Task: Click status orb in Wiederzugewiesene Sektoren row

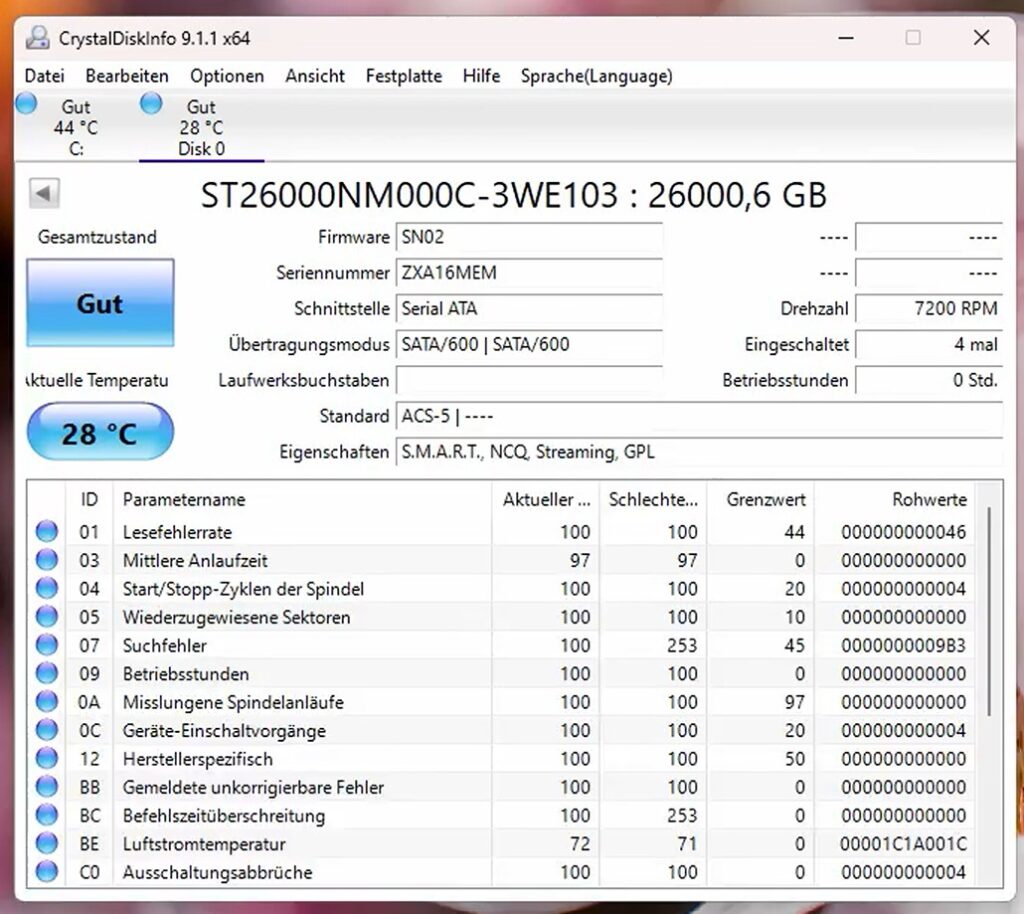Action: point(46,616)
